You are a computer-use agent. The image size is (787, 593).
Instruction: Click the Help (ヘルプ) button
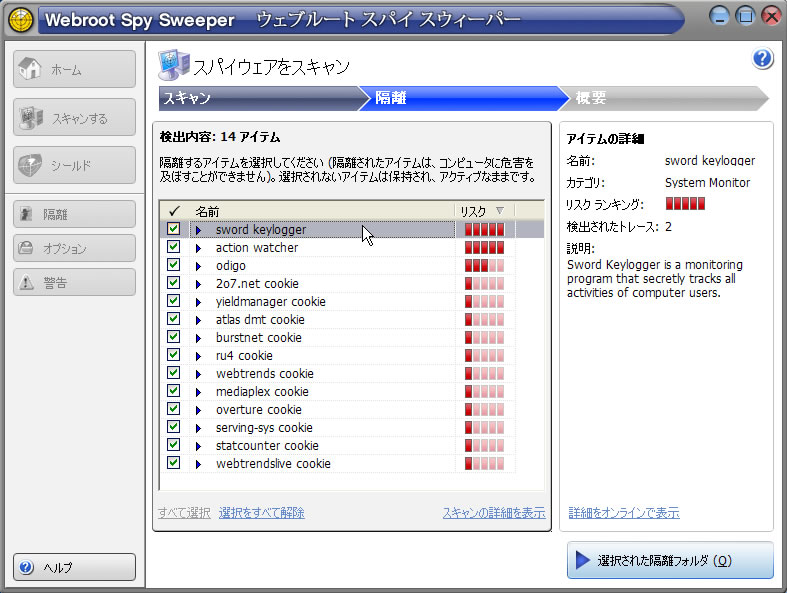pos(74,567)
